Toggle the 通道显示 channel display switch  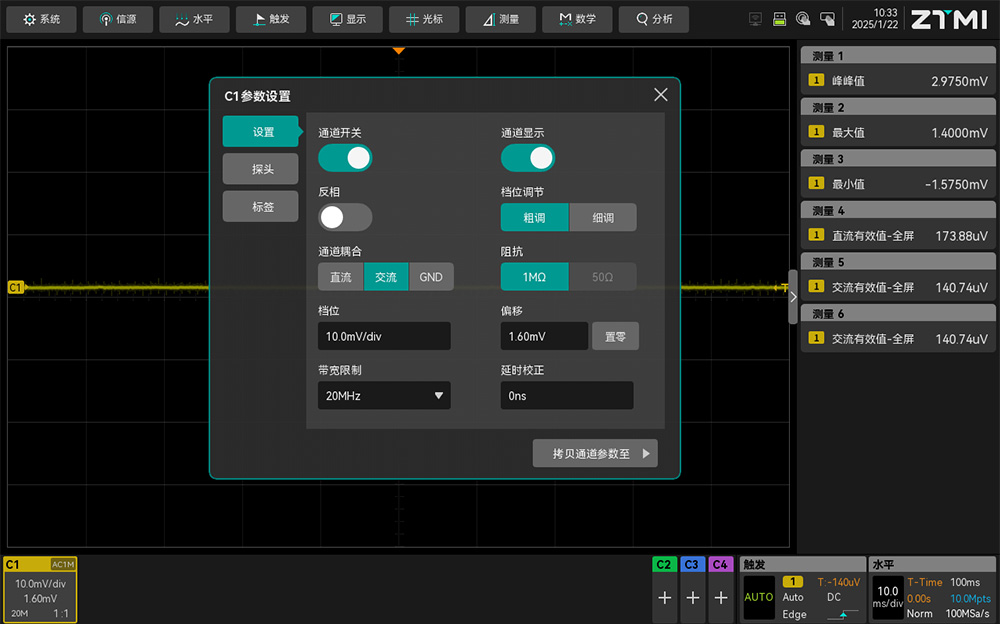click(527, 158)
